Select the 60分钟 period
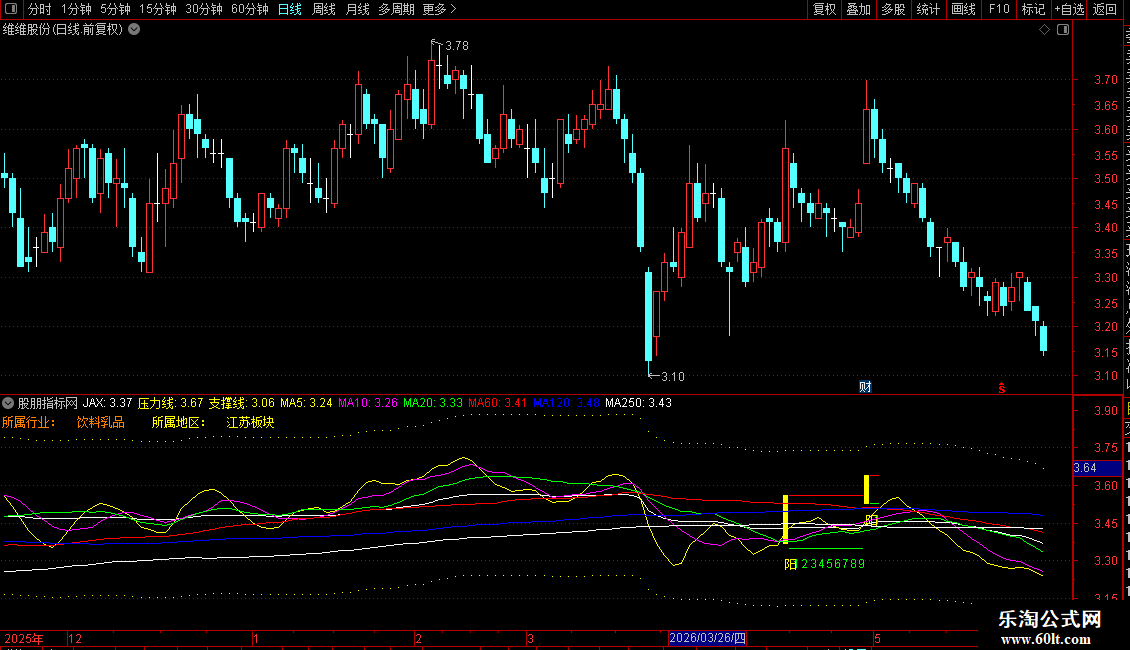This screenshot has width=1130, height=650. pos(250,9)
